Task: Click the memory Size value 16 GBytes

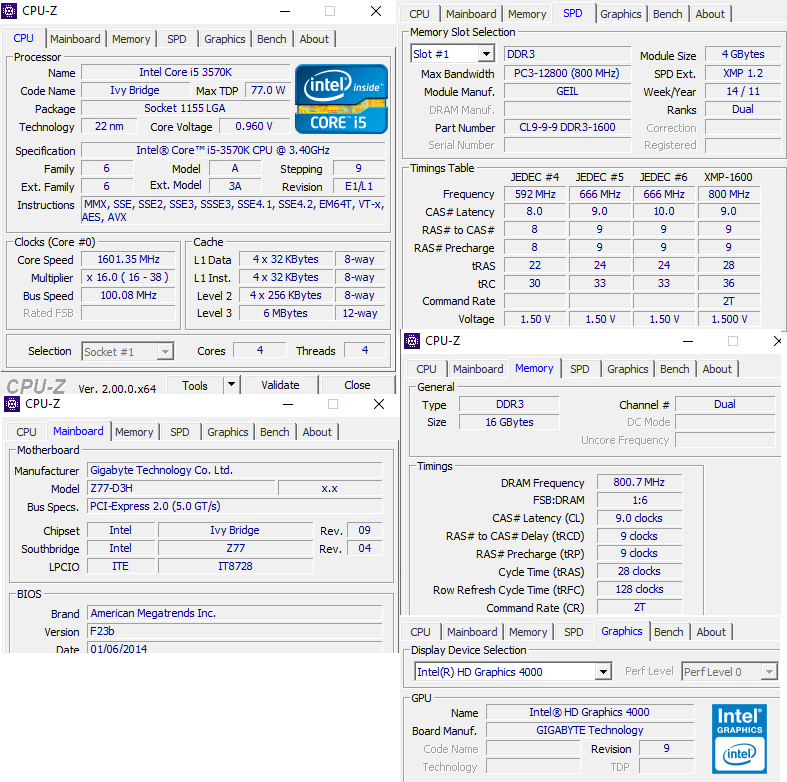Action: [x=509, y=422]
